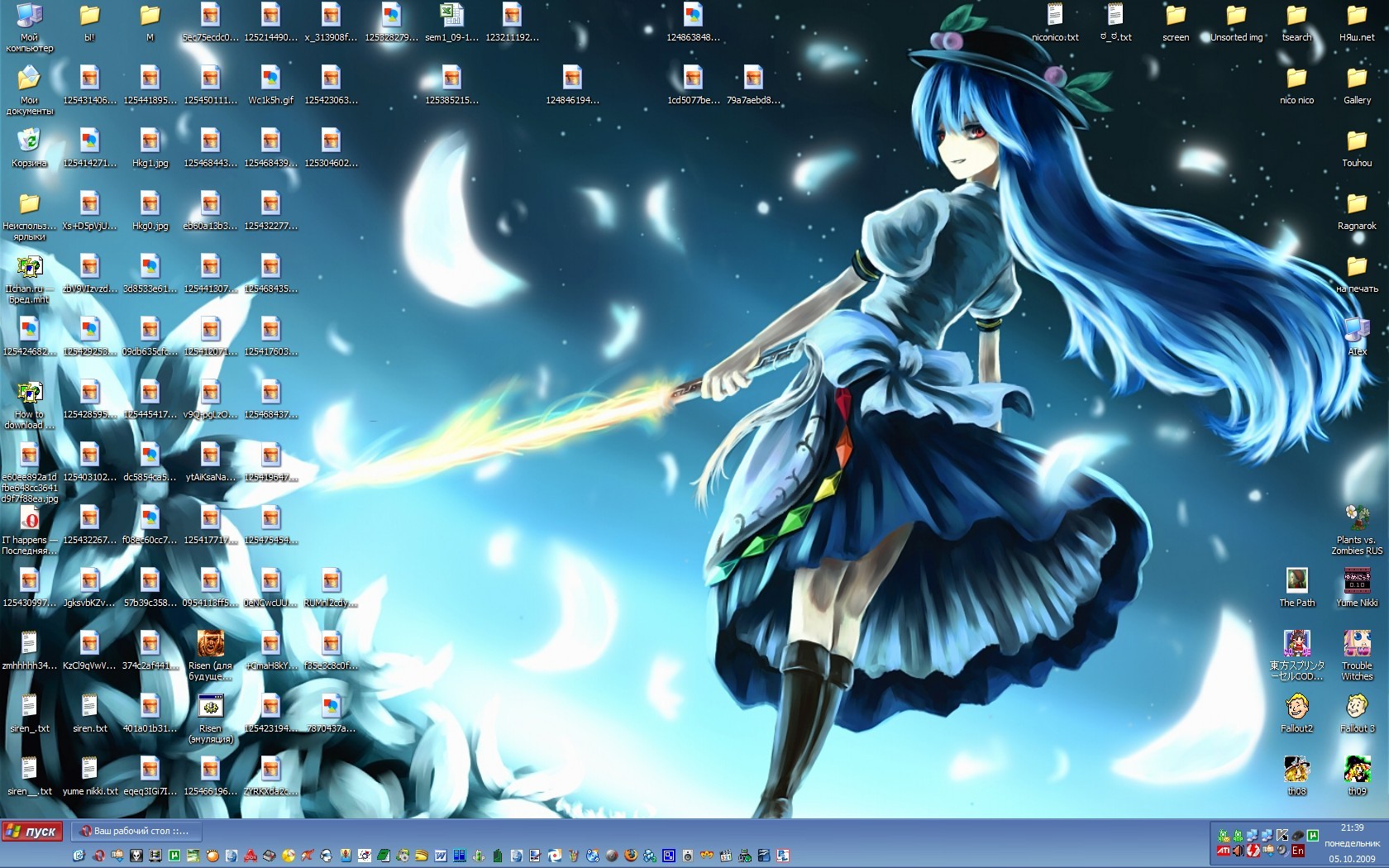
Task: Open the zmhhhhh34... text file
Action: click(30, 650)
